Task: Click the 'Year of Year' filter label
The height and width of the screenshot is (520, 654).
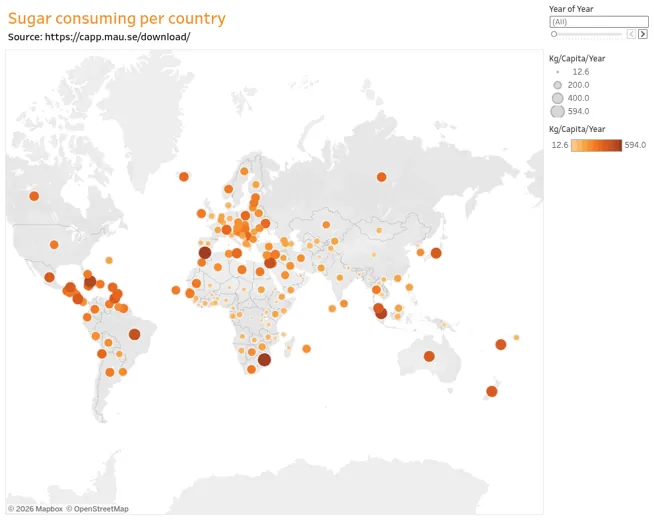Action: pyautogui.click(x=571, y=9)
